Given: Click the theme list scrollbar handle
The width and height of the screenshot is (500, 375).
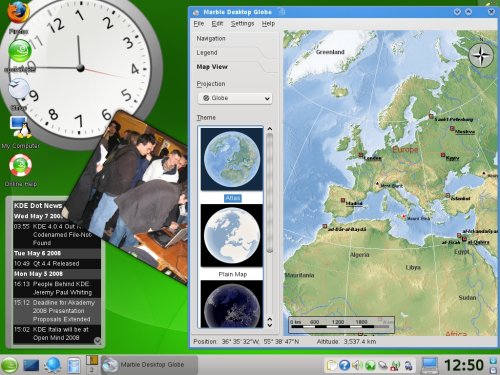Looking at the screenshot, I should (270, 193).
